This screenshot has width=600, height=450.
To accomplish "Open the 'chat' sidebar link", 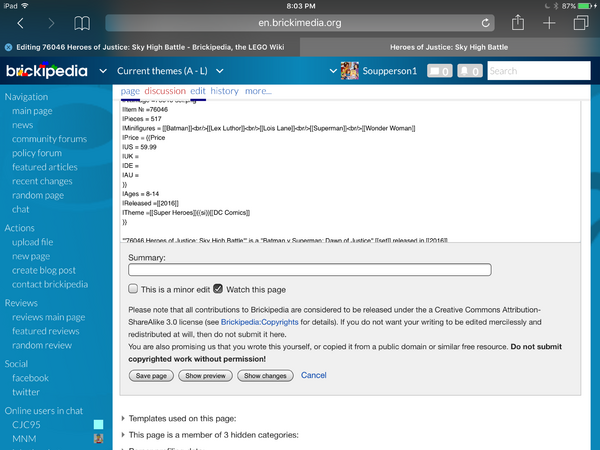I will pos(20,209).
